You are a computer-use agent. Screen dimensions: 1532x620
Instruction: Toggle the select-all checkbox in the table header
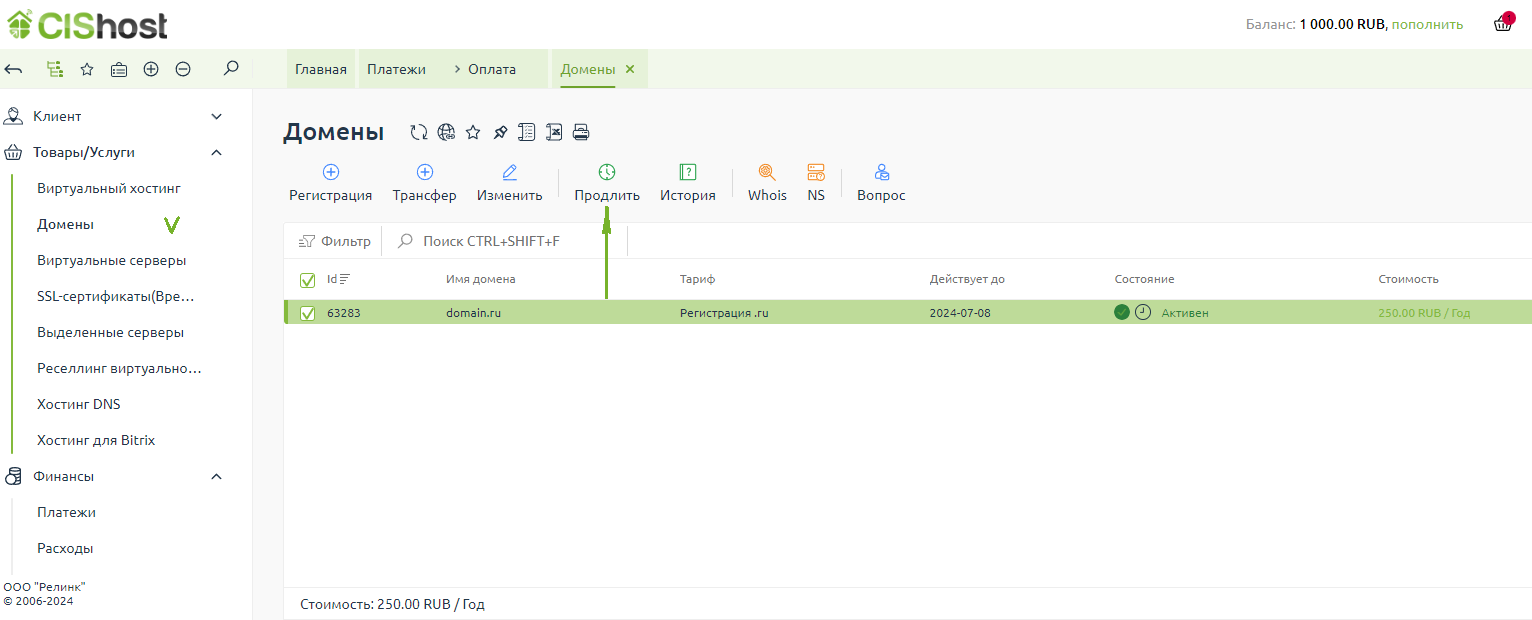click(x=308, y=280)
